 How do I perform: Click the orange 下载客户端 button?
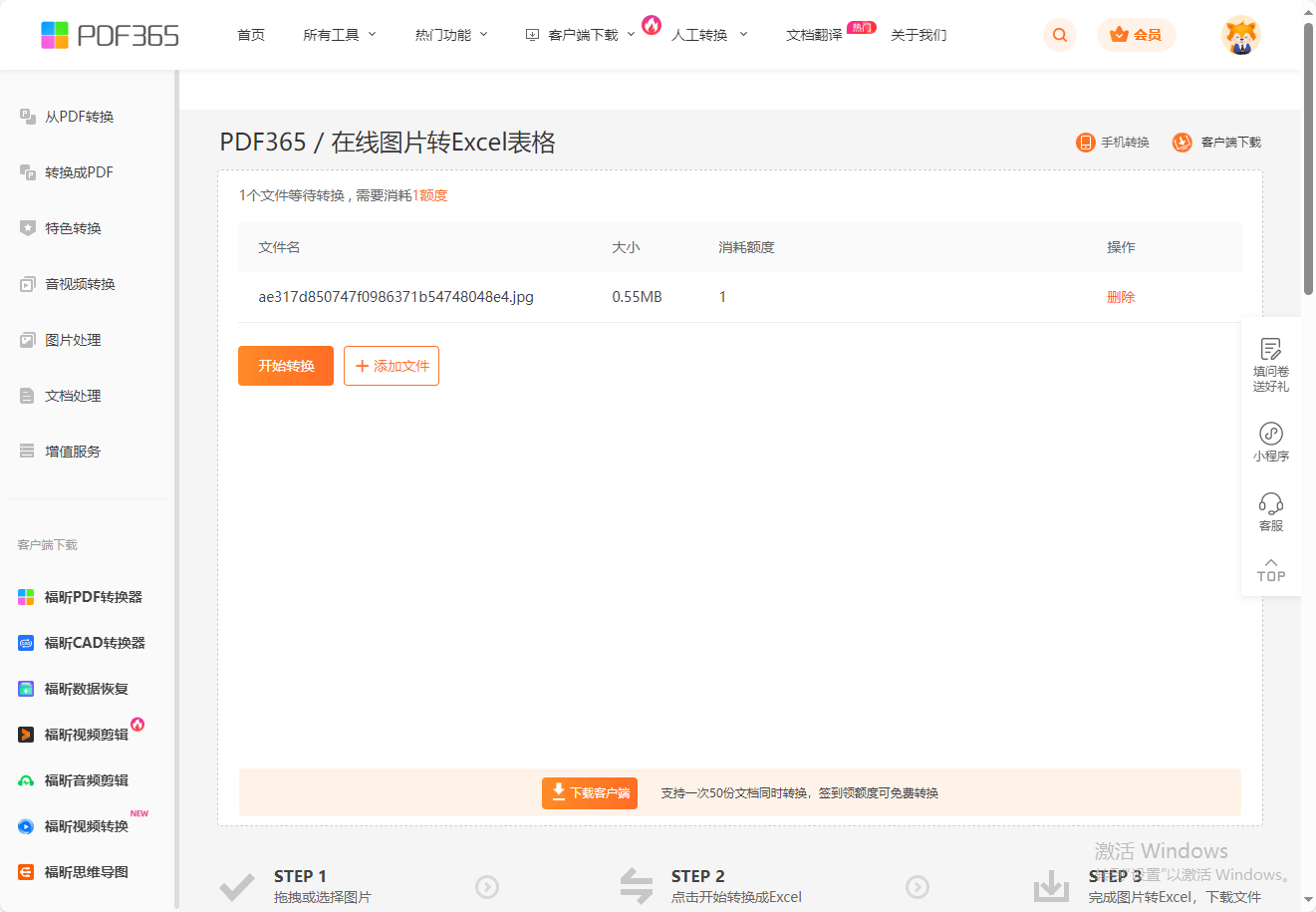tap(590, 793)
